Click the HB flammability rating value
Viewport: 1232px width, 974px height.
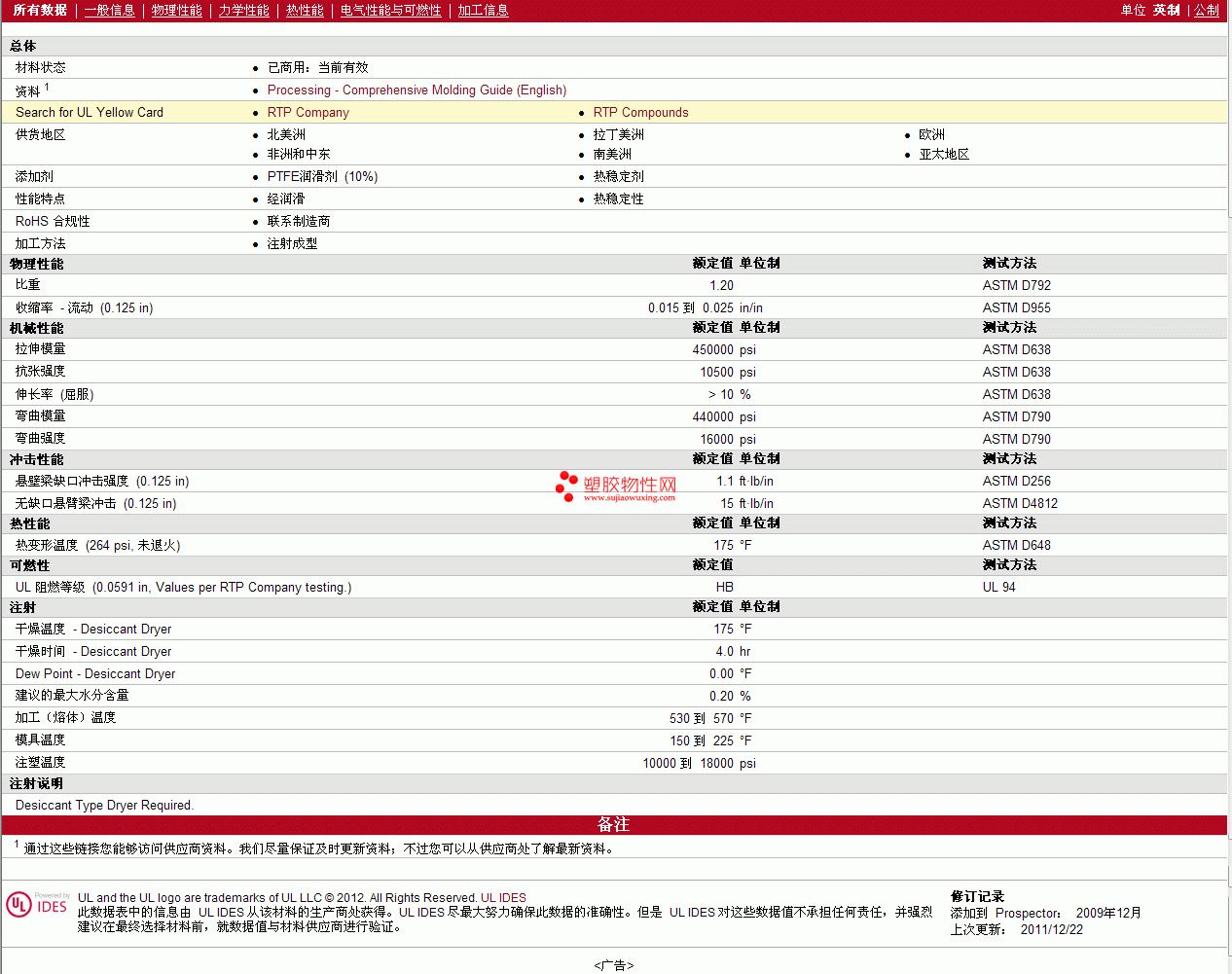(725, 587)
